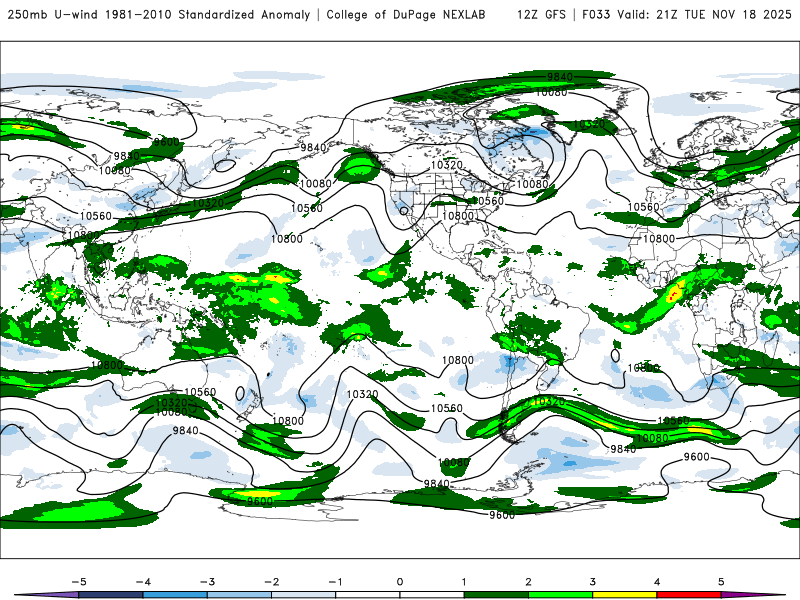The width and height of the screenshot is (800, 600).
Task: Click the "-2" colorbar label
Action: click(x=271, y=582)
